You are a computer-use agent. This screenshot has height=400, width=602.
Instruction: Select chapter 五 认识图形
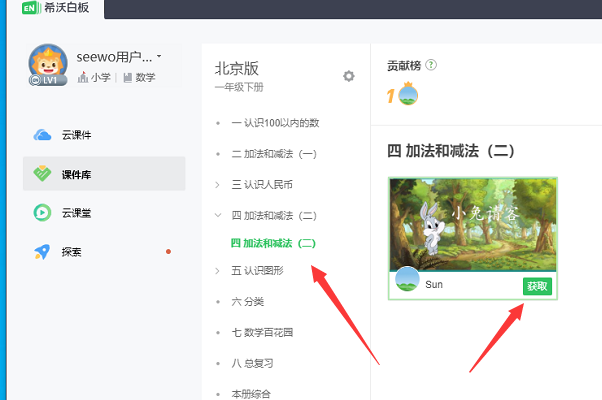(257, 271)
